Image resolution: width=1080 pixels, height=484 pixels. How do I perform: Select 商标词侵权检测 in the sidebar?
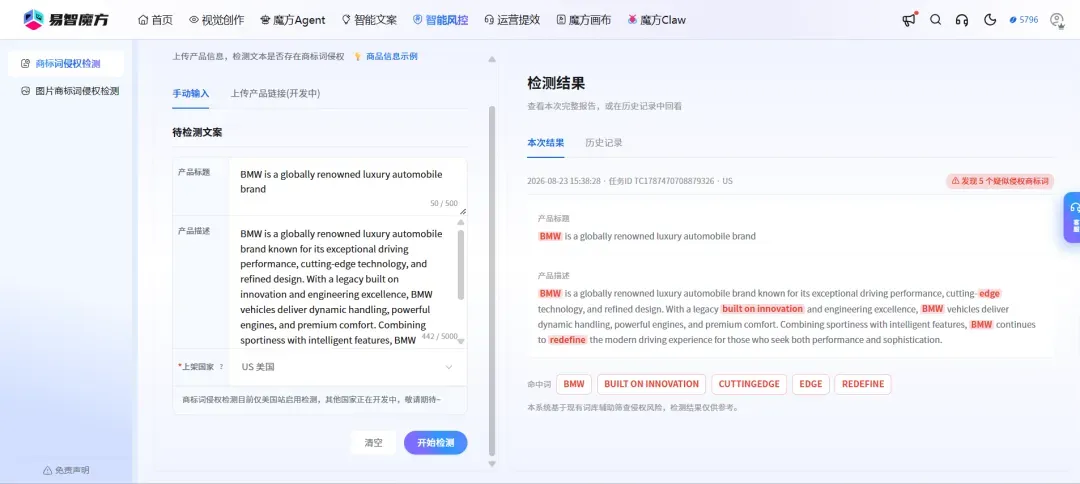point(66,63)
